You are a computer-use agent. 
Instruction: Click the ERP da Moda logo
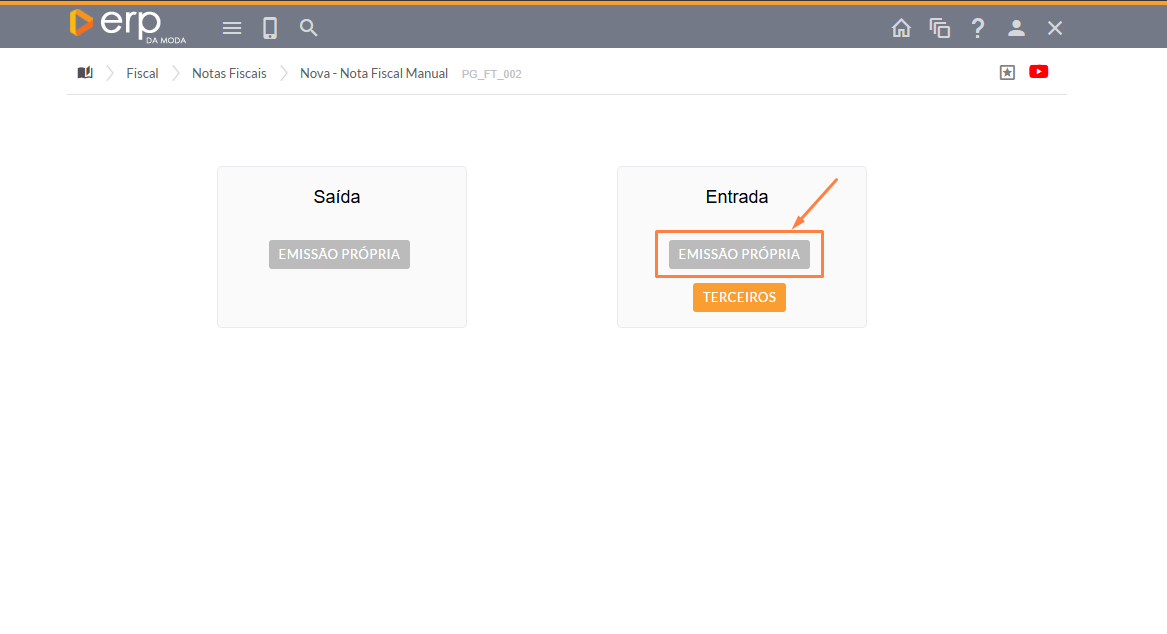tap(128, 26)
